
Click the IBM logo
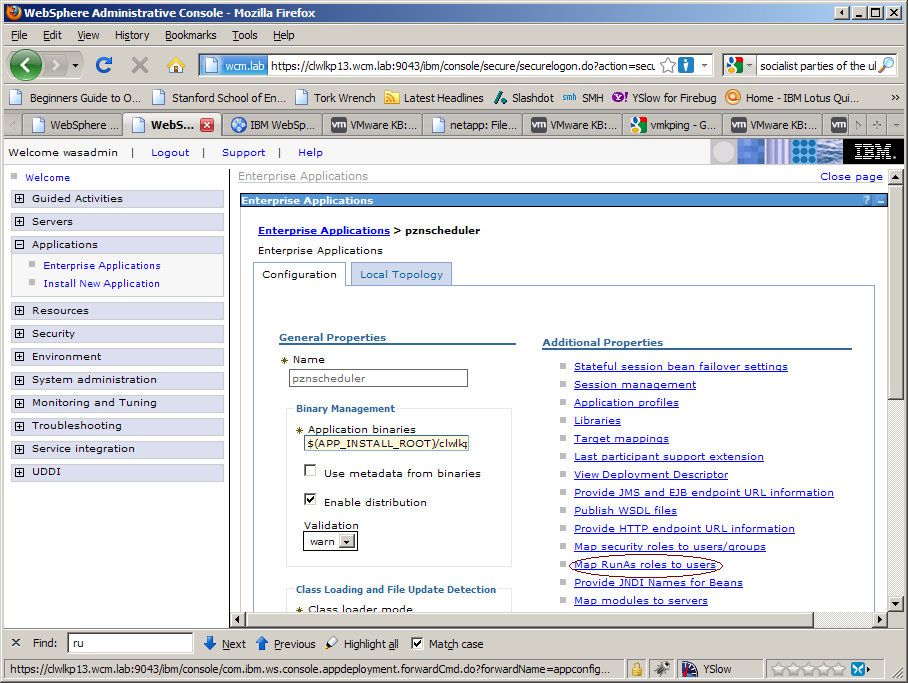point(874,152)
